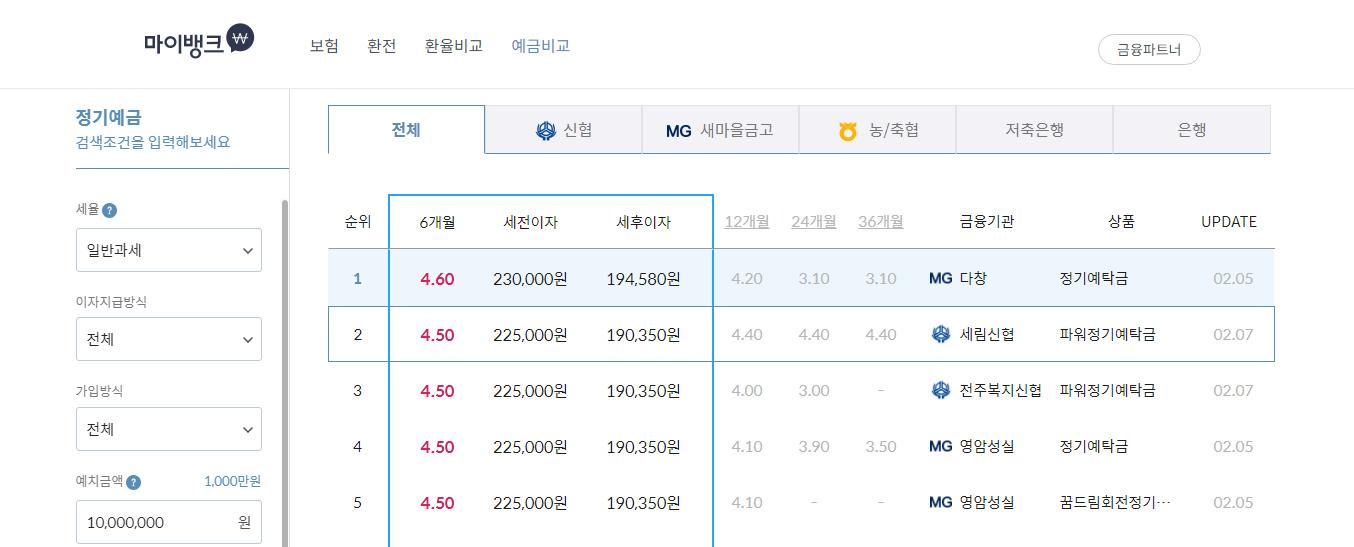Click the 농/축협 medal icon in the tab
This screenshot has width=1354, height=547.
848,131
